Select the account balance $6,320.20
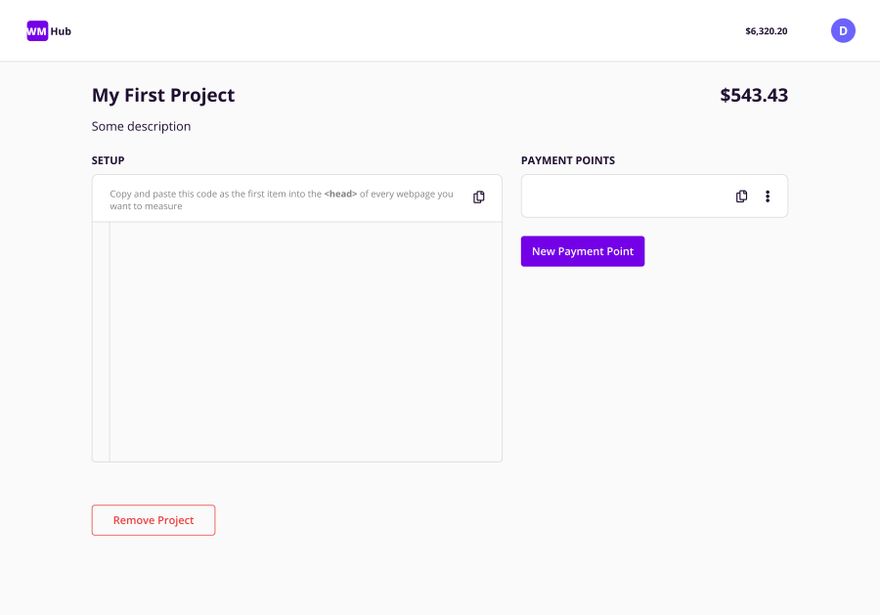The image size is (880, 615). pyautogui.click(x=766, y=31)
